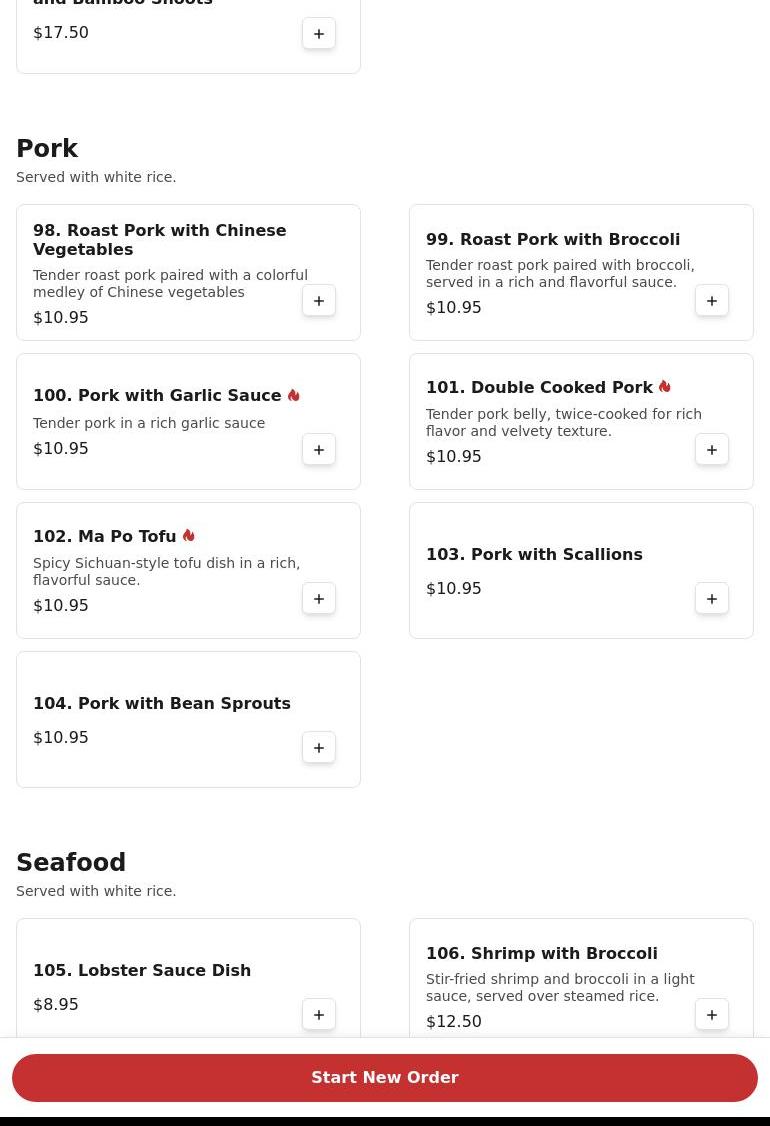
Task: Click spicy flame icon beside Double Cooked Pork
Action: (x=665, y=386)
